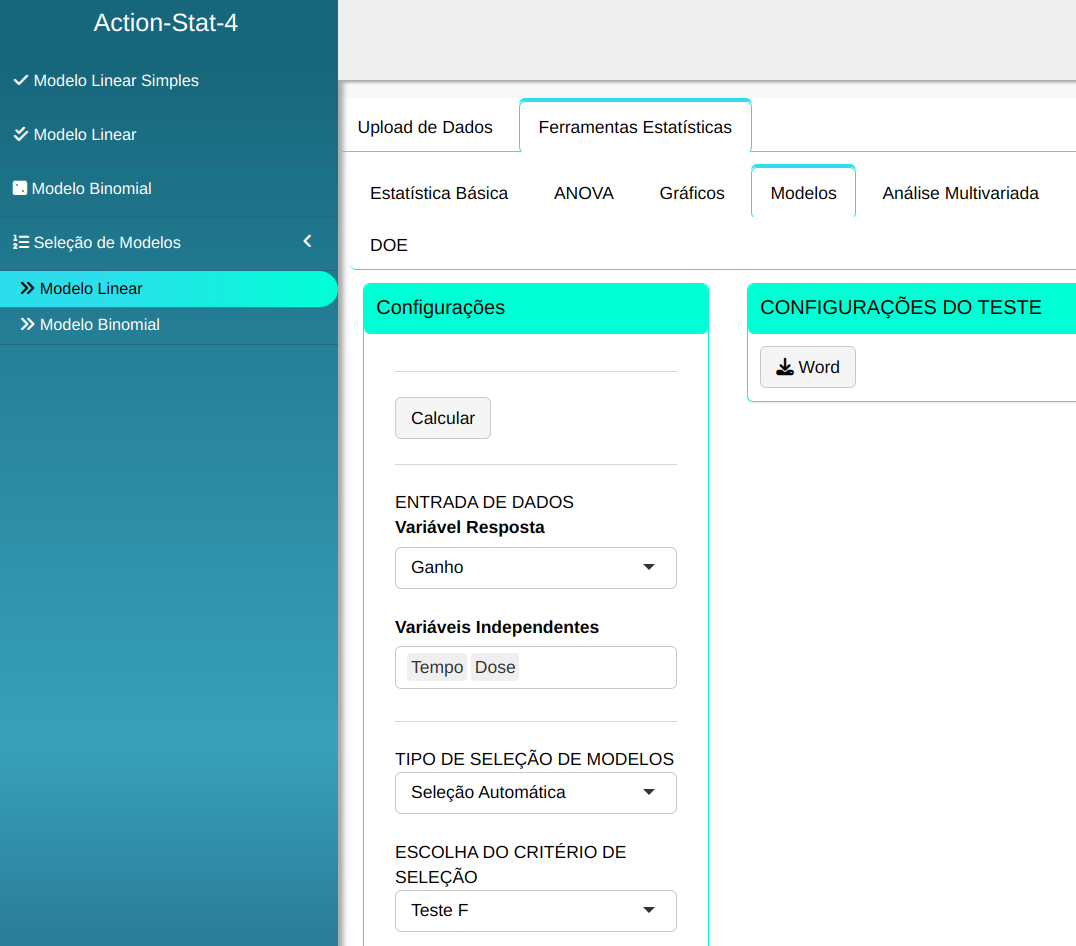1076x946 pixels.
Task: Click the dice icon beside Modelo Binomial
Action: point(19,188)
